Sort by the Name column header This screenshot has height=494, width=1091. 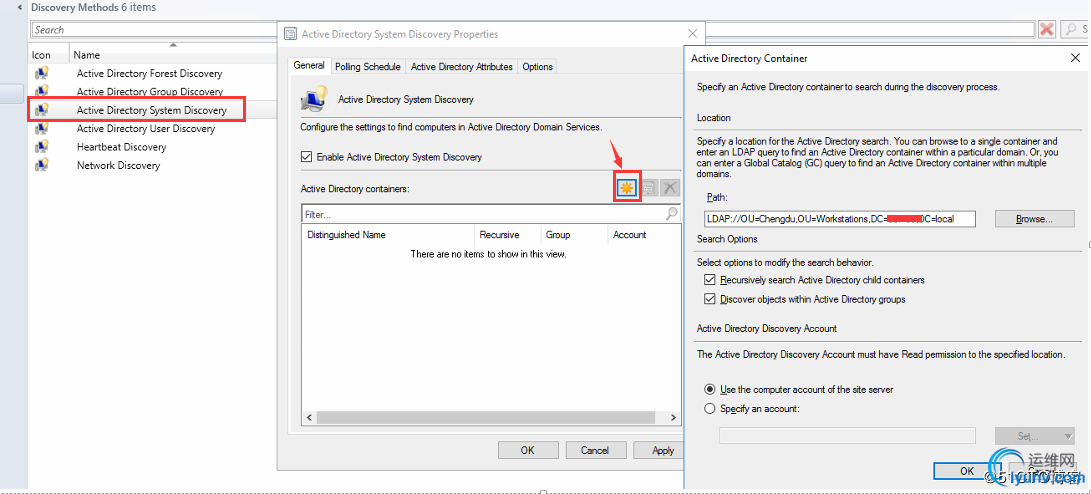tap(174, 54)
